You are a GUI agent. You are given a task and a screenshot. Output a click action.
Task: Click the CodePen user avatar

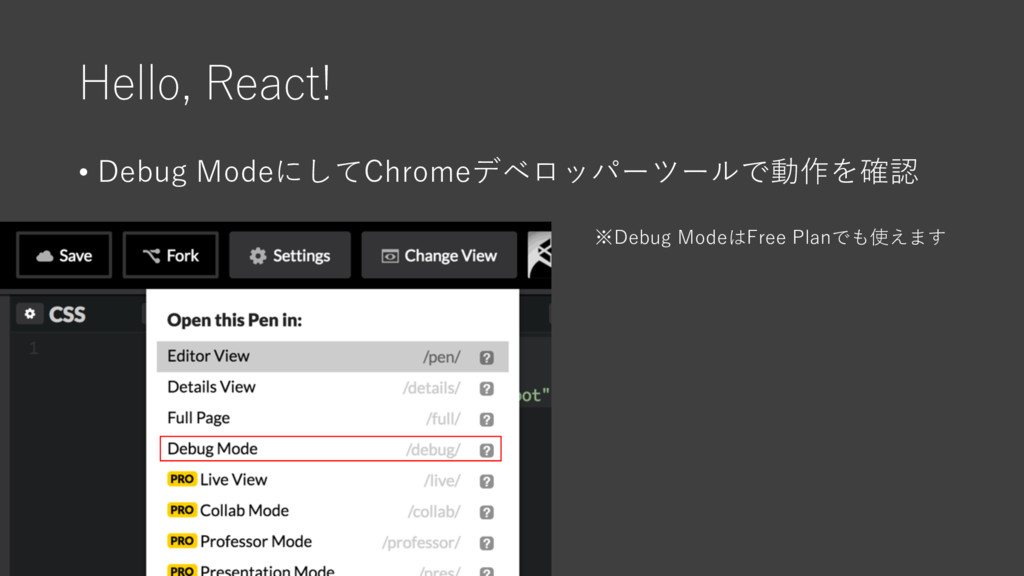[539, 255]
